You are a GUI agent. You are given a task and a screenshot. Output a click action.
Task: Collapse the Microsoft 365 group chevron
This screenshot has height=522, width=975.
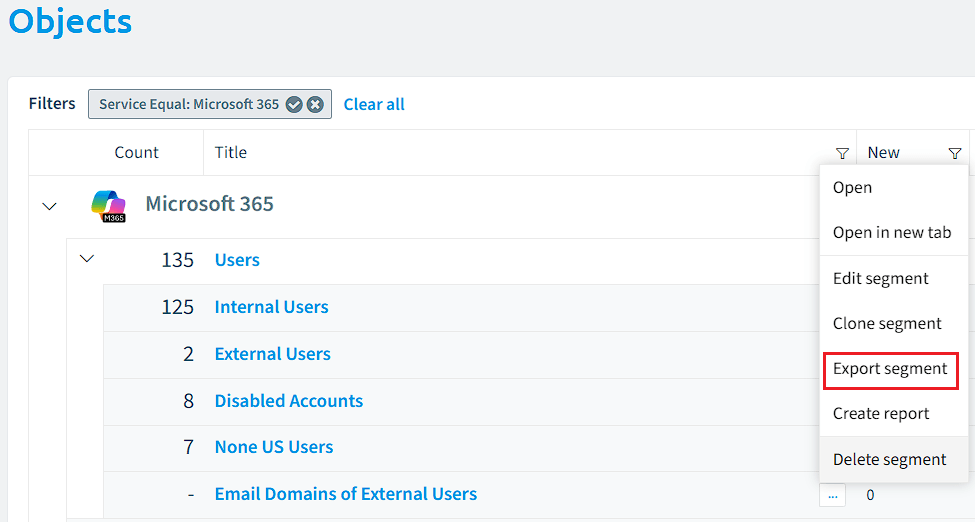49,206
